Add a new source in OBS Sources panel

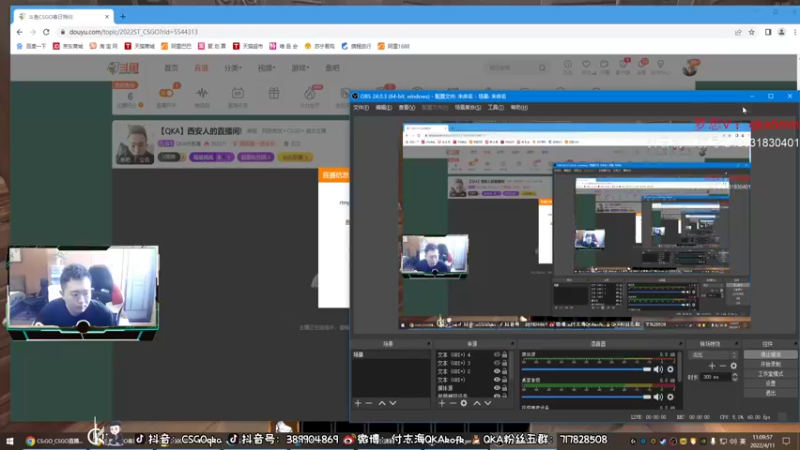tap(442, 403)
